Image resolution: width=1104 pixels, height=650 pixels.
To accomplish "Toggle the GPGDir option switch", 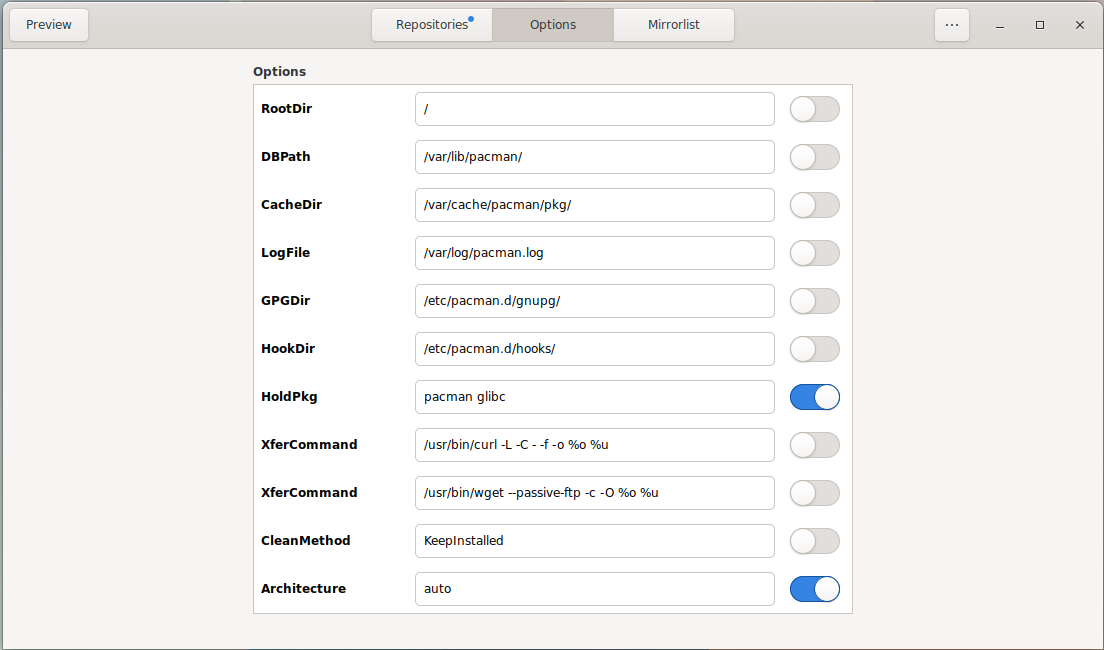I will (x=815, y=301).
